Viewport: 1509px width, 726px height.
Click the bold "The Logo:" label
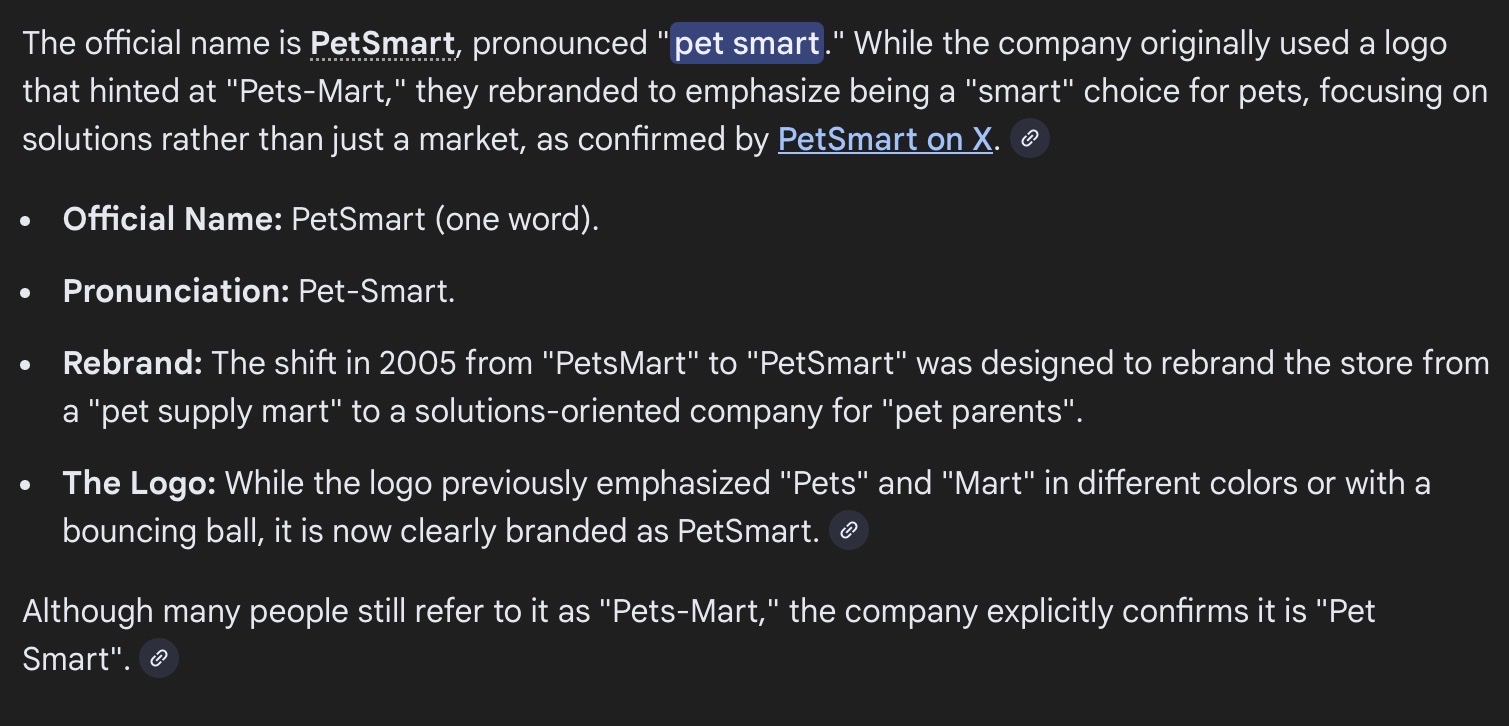pos(139,483)
